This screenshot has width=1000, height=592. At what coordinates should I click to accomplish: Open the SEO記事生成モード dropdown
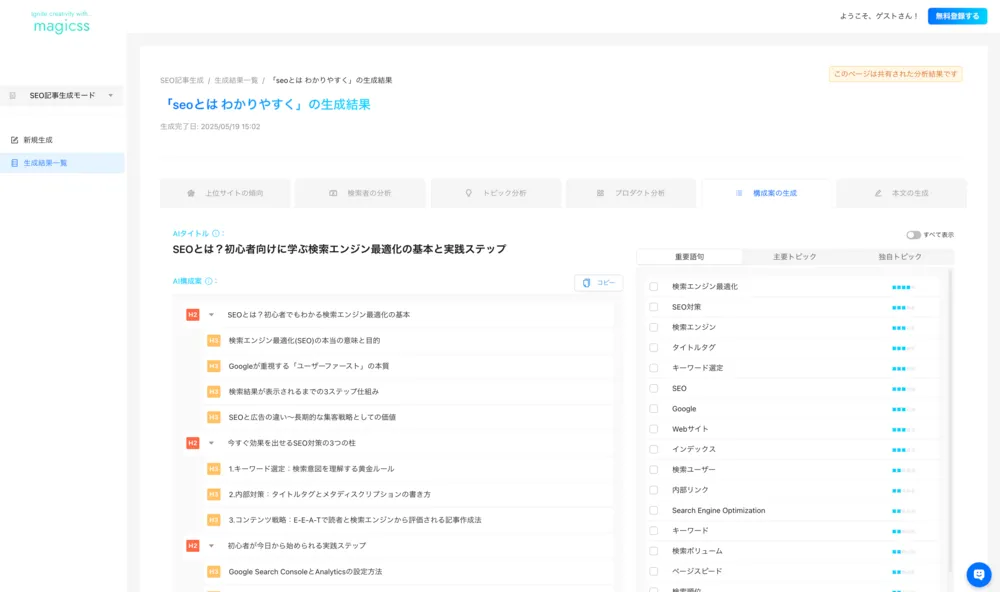[x=62, y=96]
